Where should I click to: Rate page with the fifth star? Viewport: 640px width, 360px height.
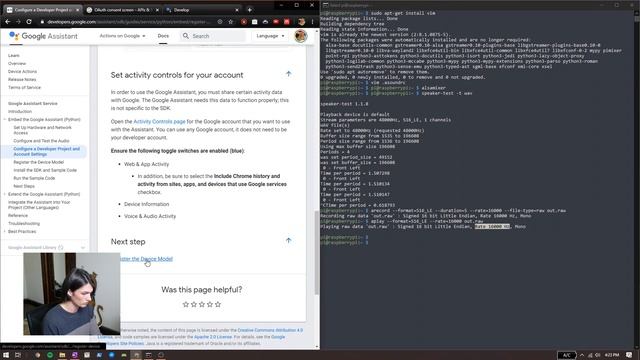(x=218, y=304)
